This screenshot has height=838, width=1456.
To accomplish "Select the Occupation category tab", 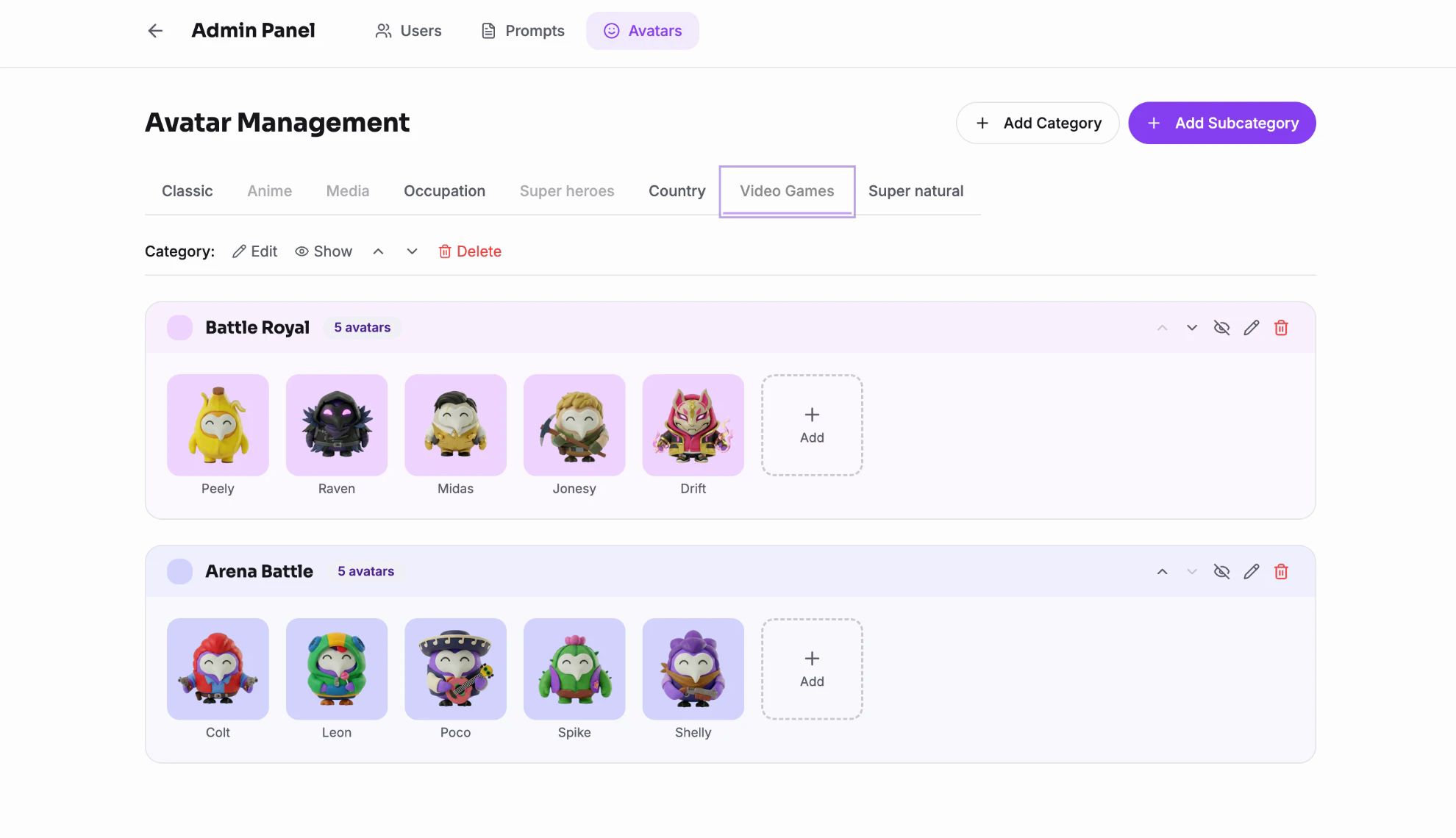I will point(445,191).
